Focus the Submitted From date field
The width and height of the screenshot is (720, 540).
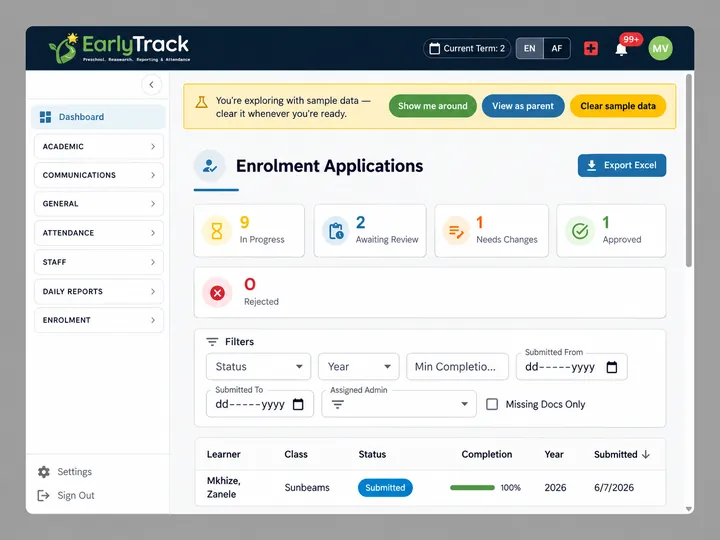coord(571,367)
